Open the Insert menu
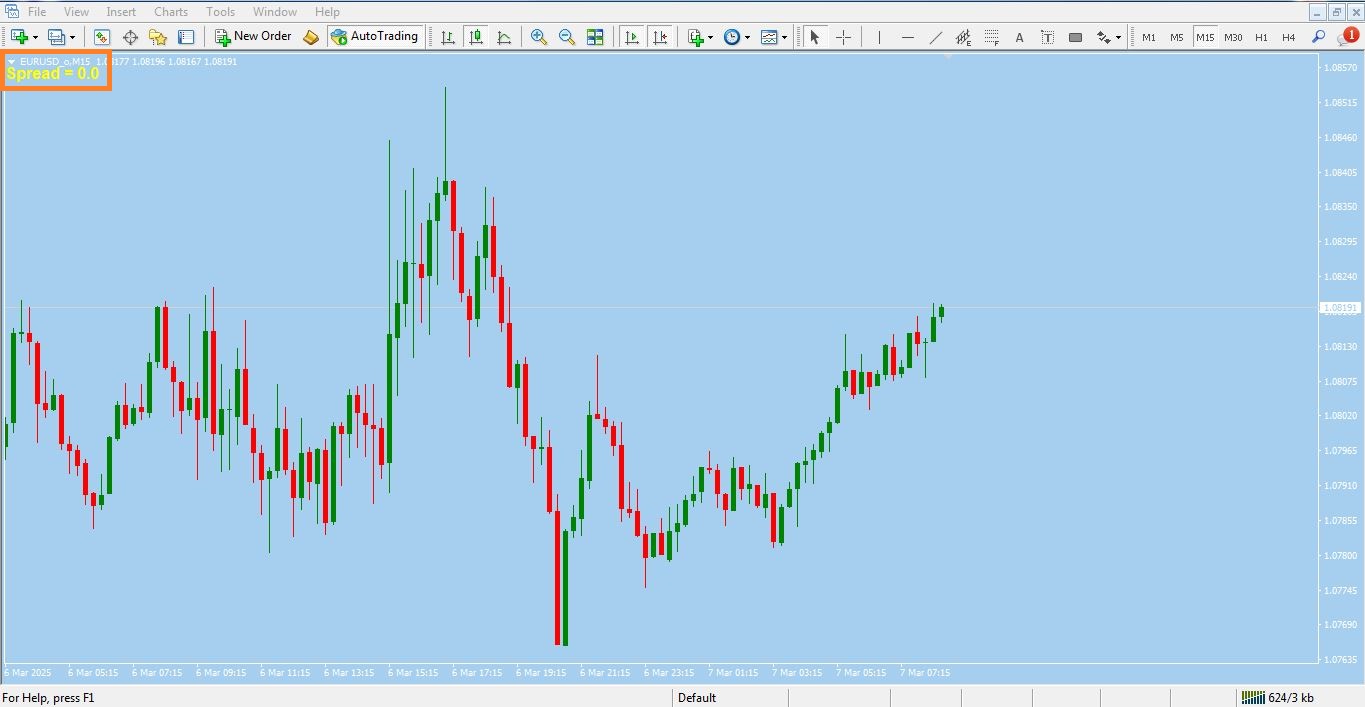 tap(121, 12)
